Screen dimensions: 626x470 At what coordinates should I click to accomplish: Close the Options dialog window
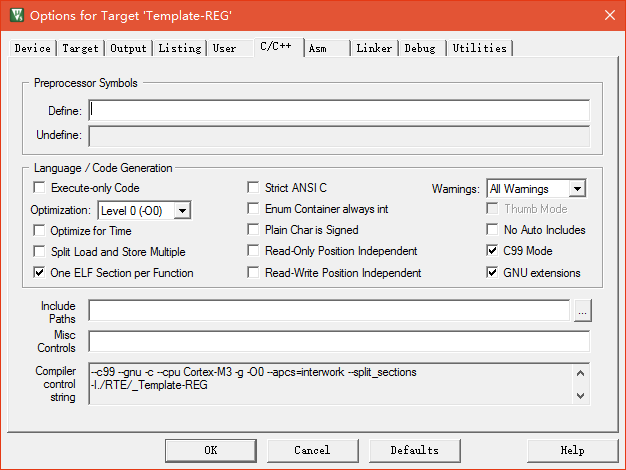pos(609,15)
